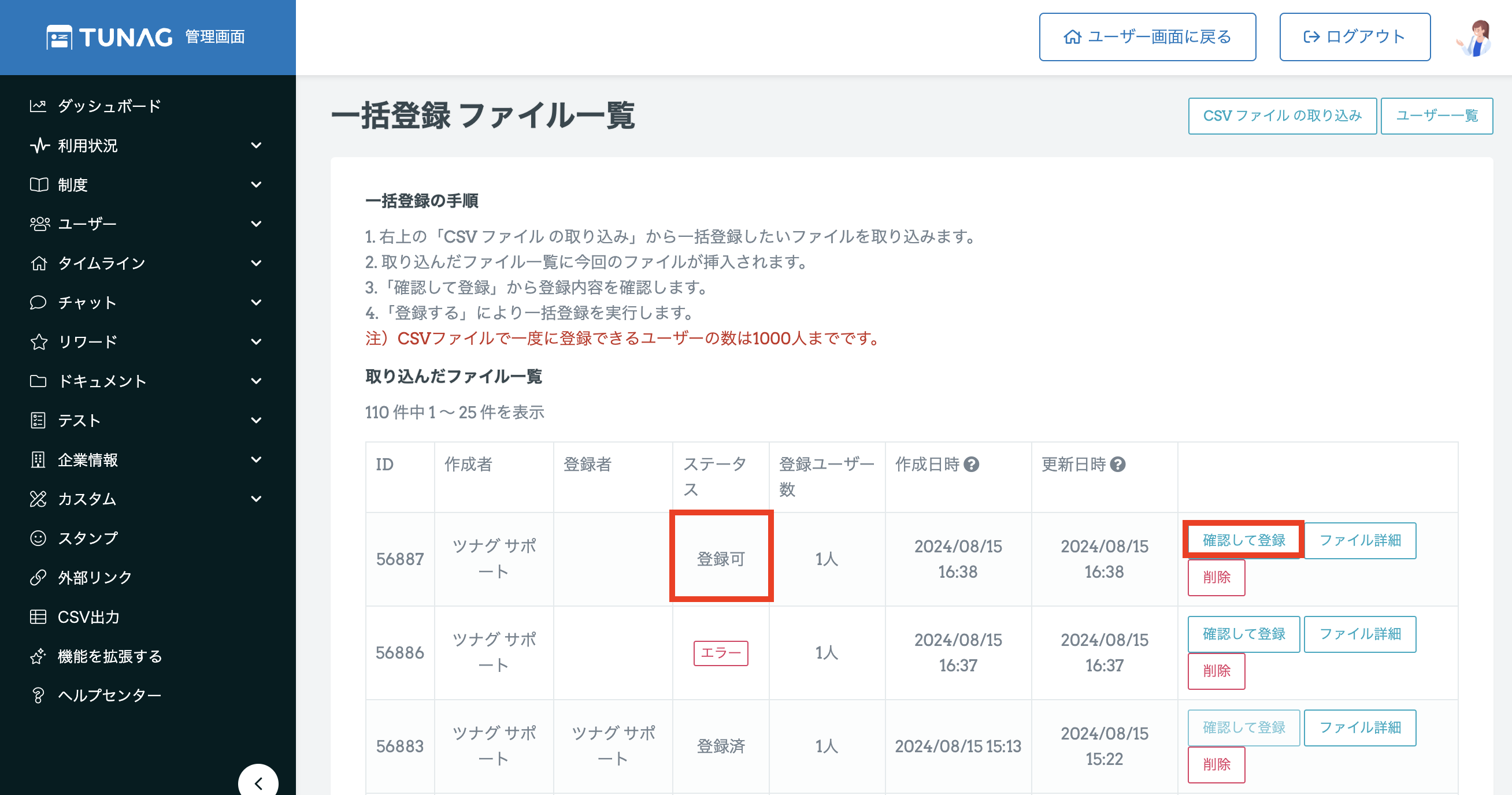This screenshot has height=795, width=1512.
Task: Expand the テスト menu chevron
Action: [x=257, y=420]
